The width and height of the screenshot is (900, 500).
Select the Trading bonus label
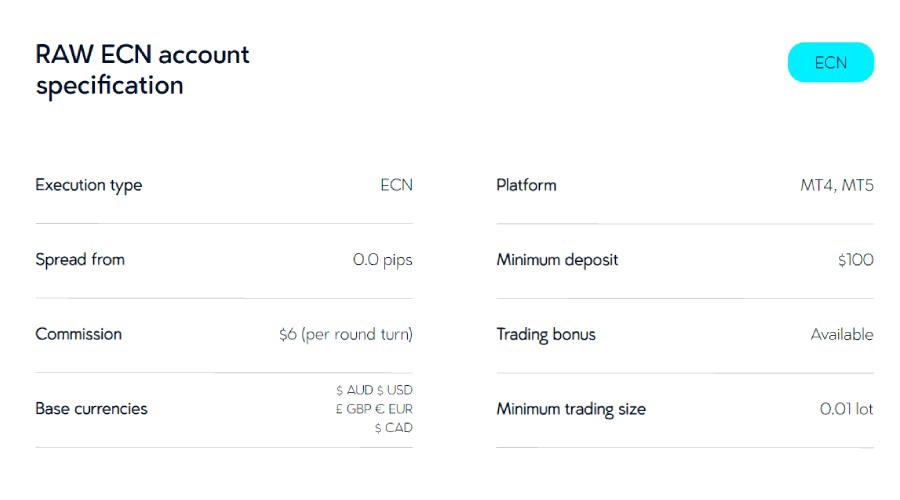tap(546, 334)
